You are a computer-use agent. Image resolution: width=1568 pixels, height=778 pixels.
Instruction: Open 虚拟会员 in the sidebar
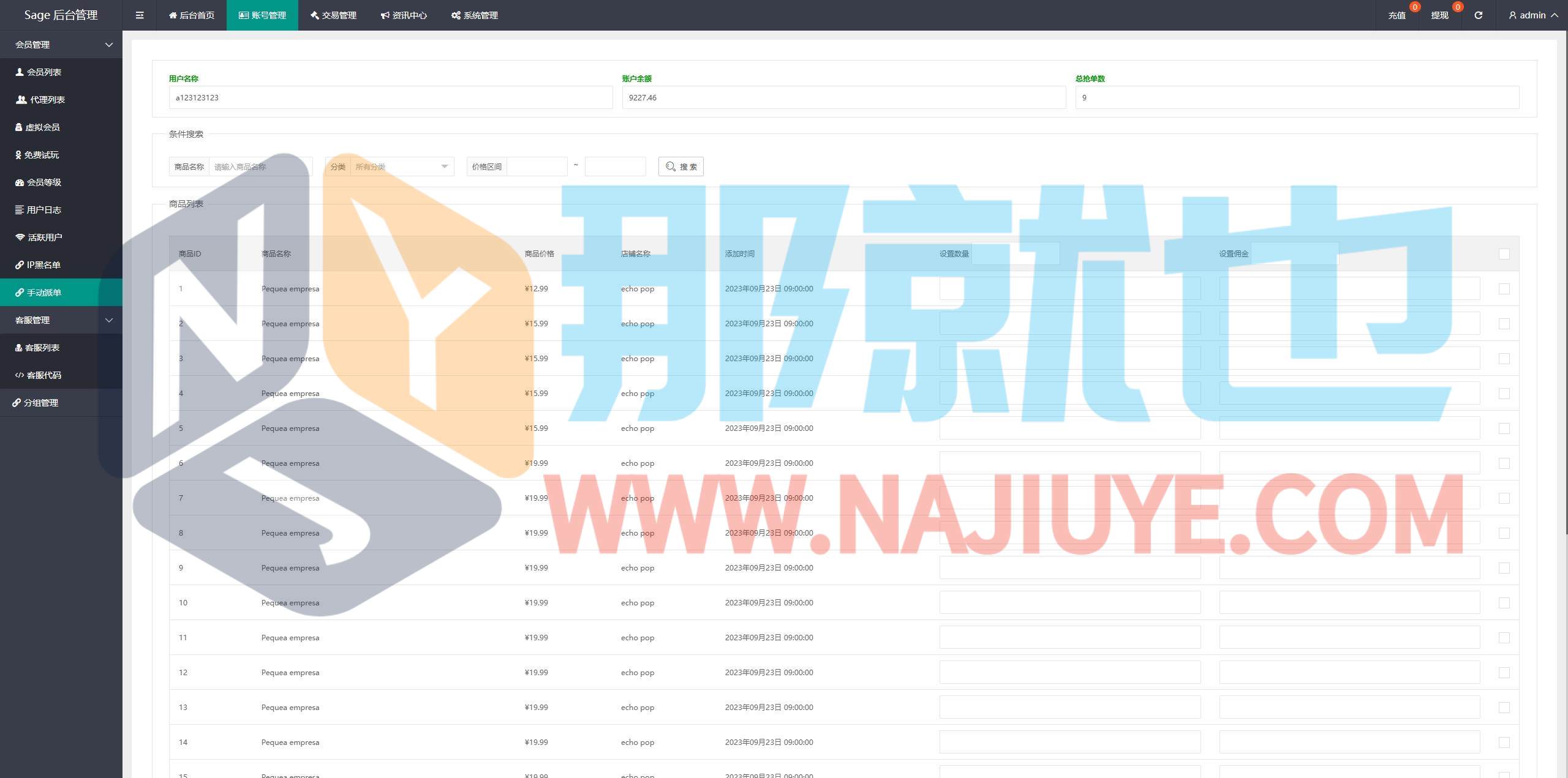(42, 127)
